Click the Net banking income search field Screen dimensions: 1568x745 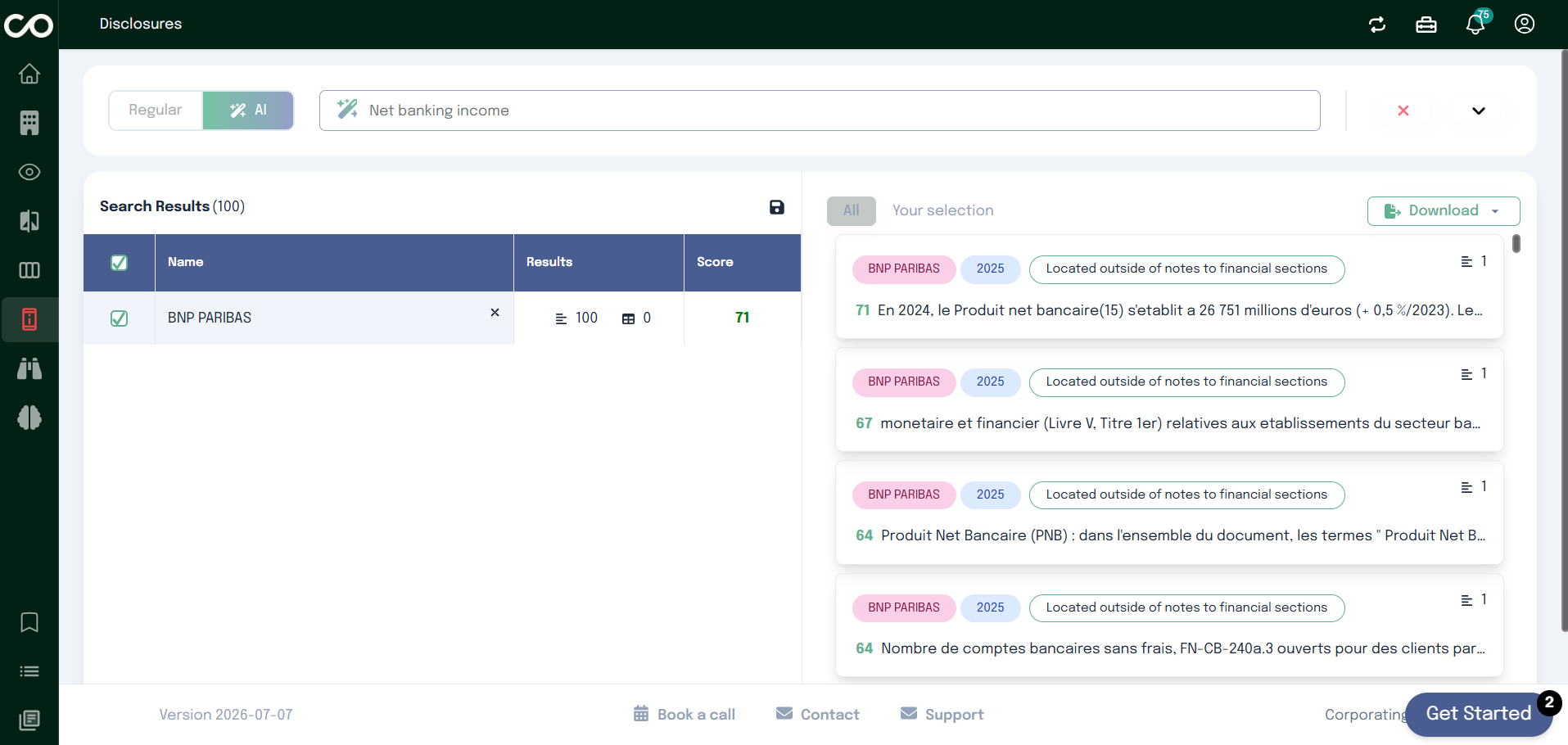coord(820,111)
